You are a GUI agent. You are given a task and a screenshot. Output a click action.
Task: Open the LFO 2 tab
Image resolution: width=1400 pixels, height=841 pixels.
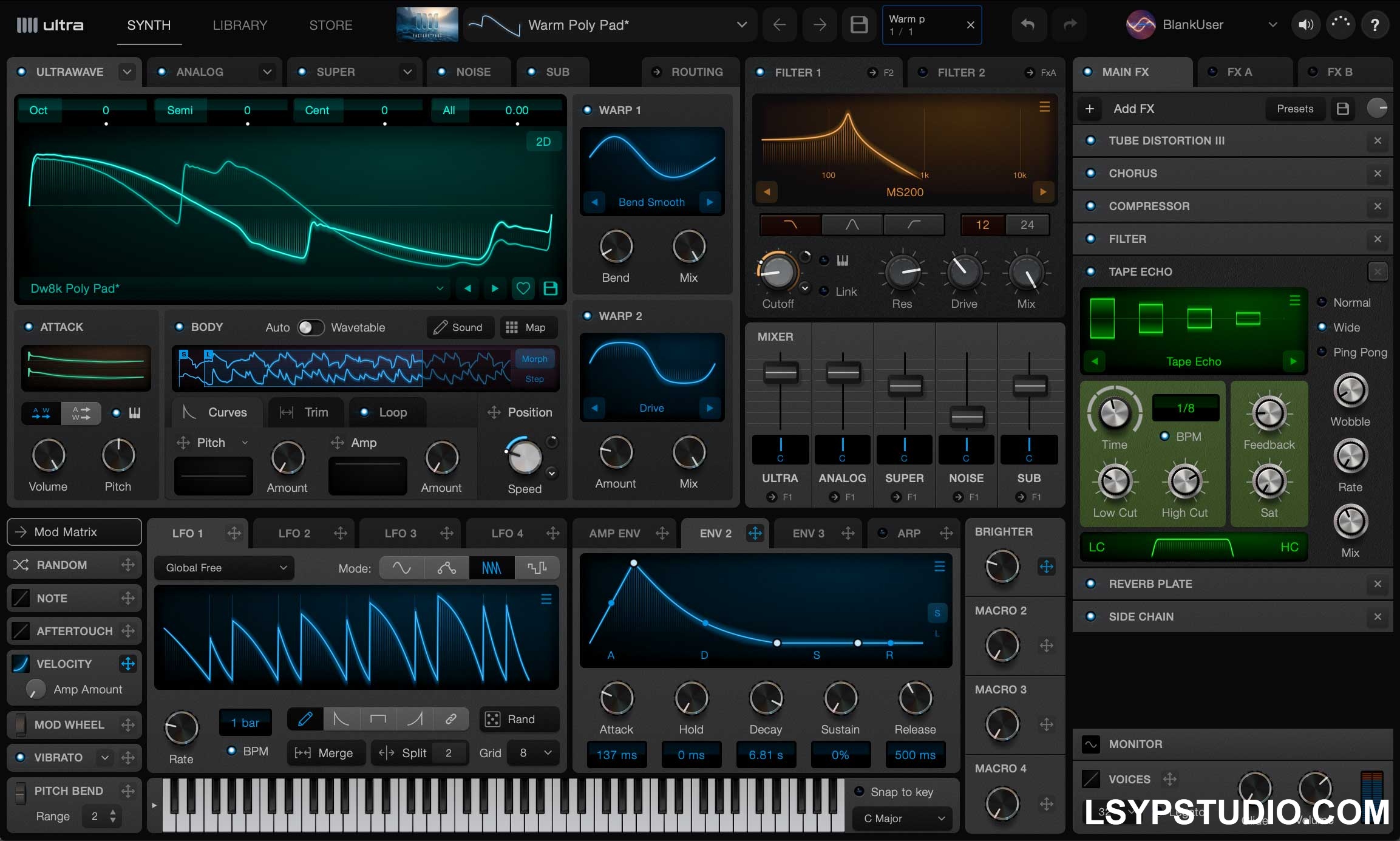coord(294,533)
